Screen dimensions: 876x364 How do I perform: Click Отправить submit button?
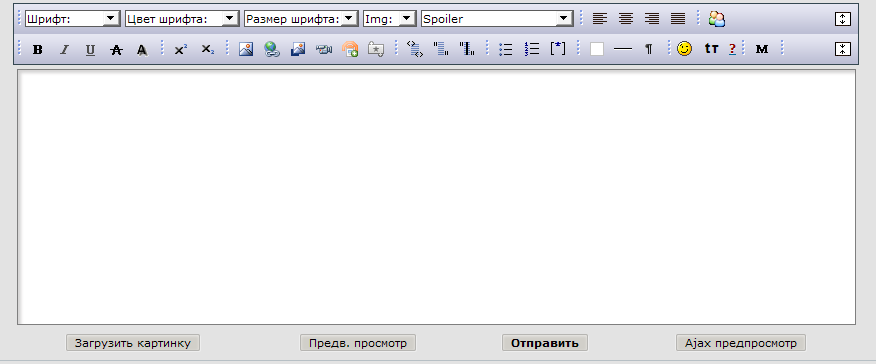[545, 343]
